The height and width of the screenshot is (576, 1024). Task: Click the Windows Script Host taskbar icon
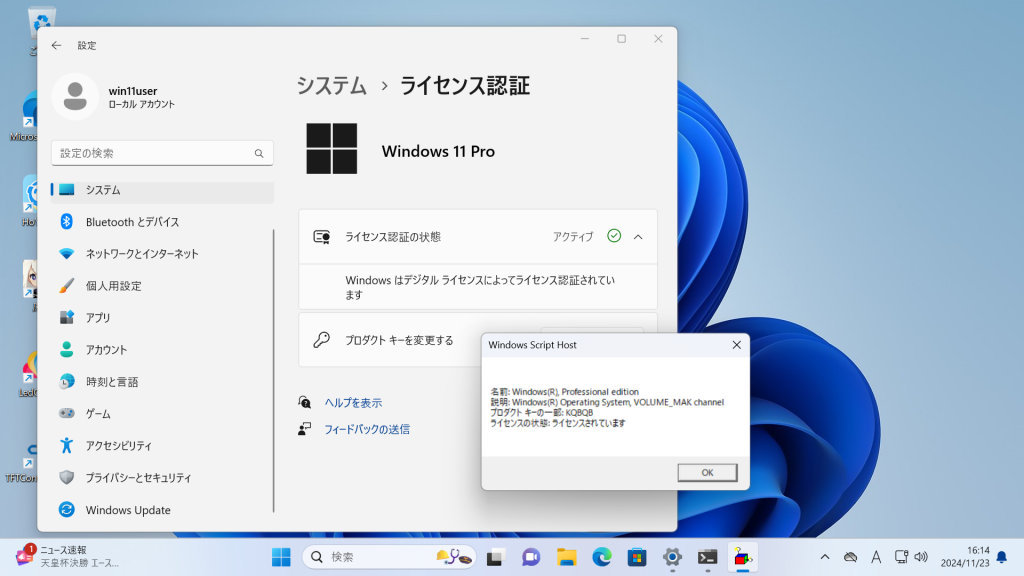pos(743,557)
